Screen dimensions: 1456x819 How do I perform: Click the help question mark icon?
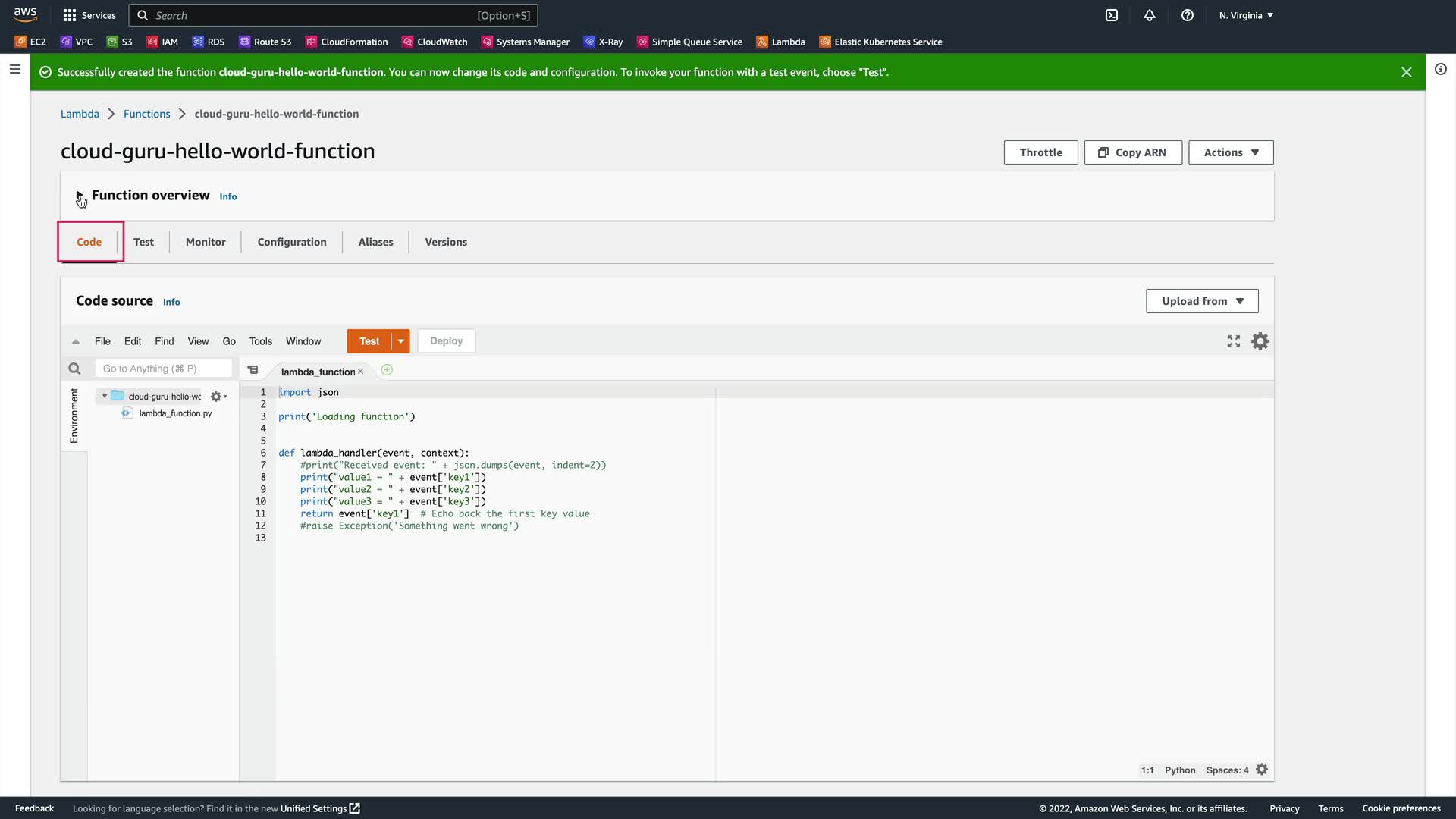[x=1188, y=15]
